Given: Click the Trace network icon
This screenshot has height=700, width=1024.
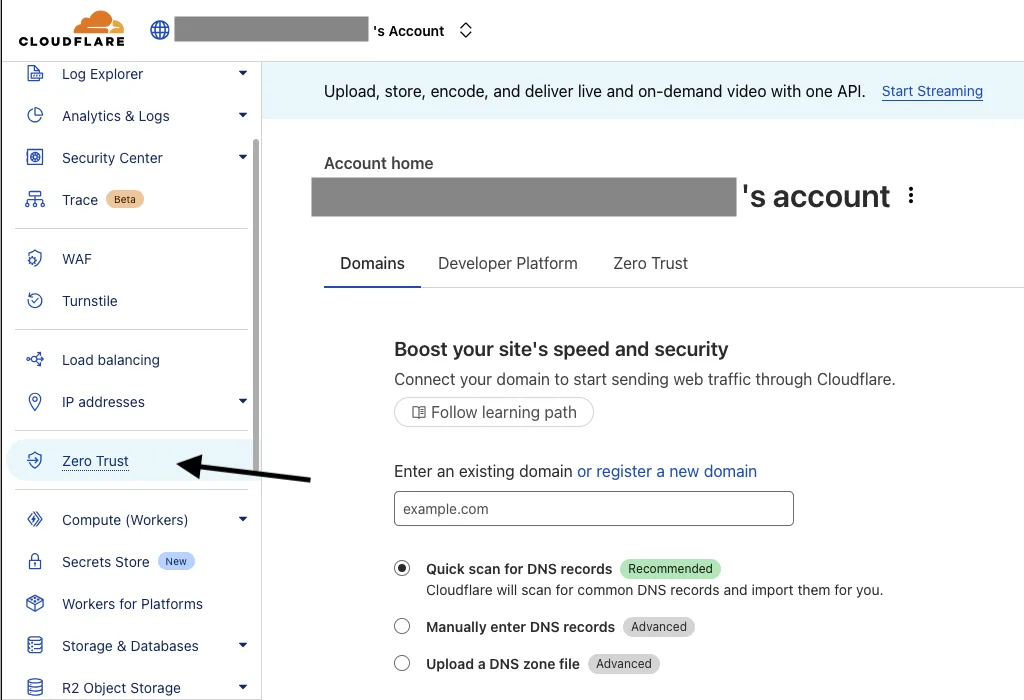Looking at the screenshot, I should pos(35,199).
